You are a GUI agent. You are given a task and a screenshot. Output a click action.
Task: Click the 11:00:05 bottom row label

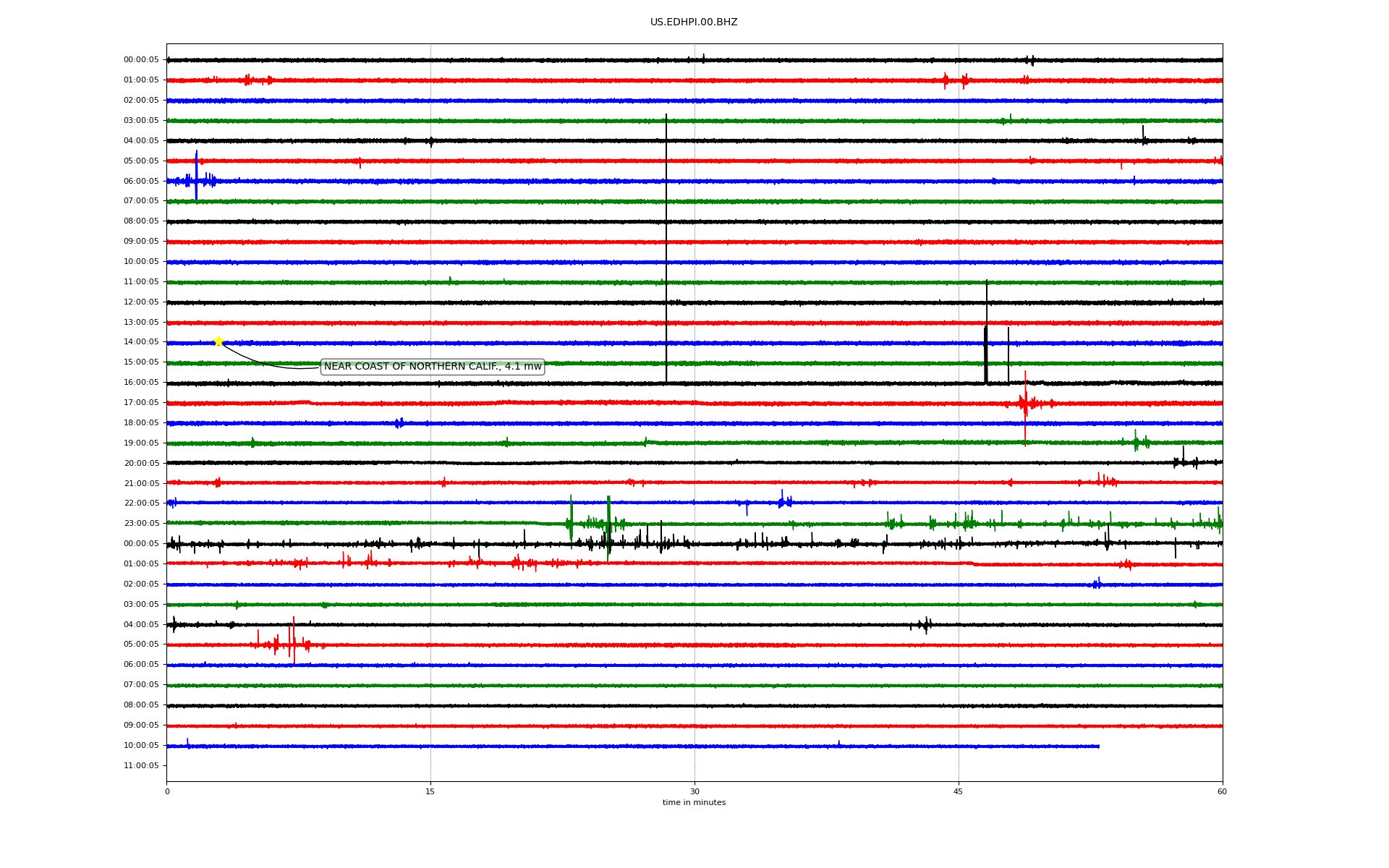point(141,765)
